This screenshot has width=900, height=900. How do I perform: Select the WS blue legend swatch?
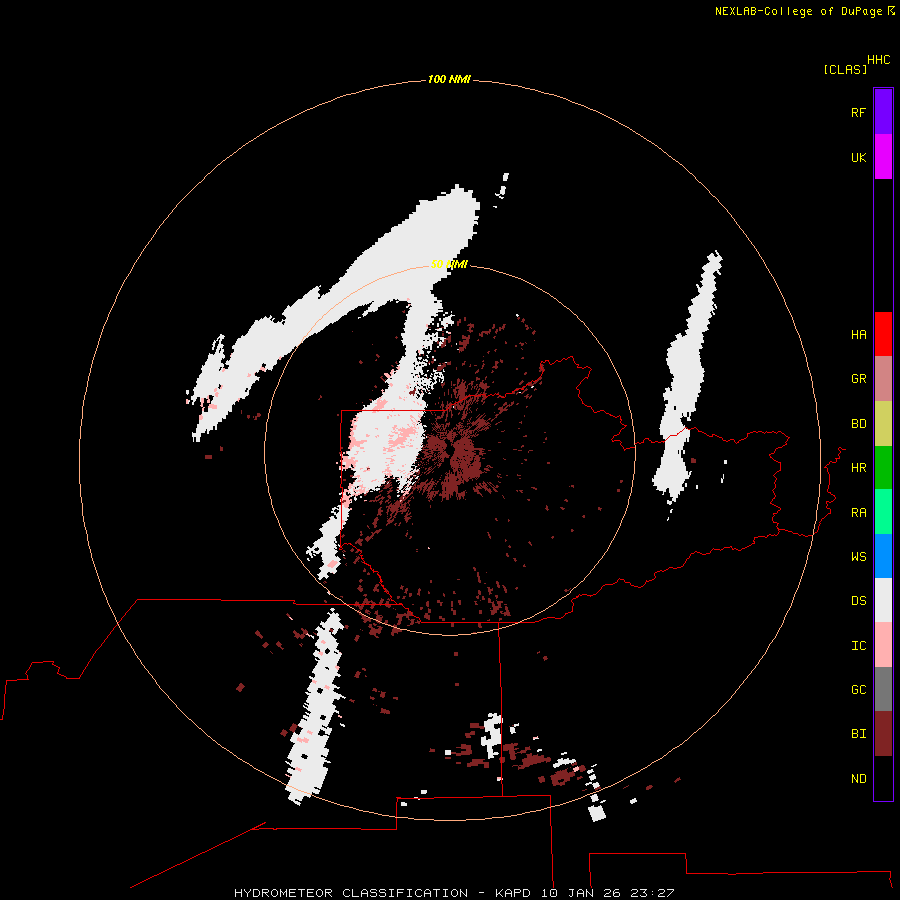pyautogui.click(x=883, y=556)
